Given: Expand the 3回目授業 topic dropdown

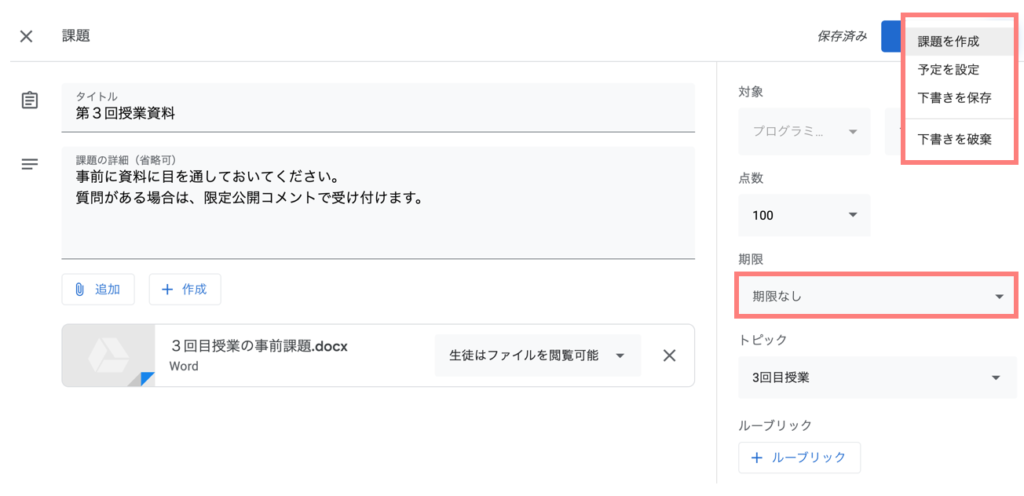Looking at the screenshot, I should pyautogui.click(x=877, y=377).
